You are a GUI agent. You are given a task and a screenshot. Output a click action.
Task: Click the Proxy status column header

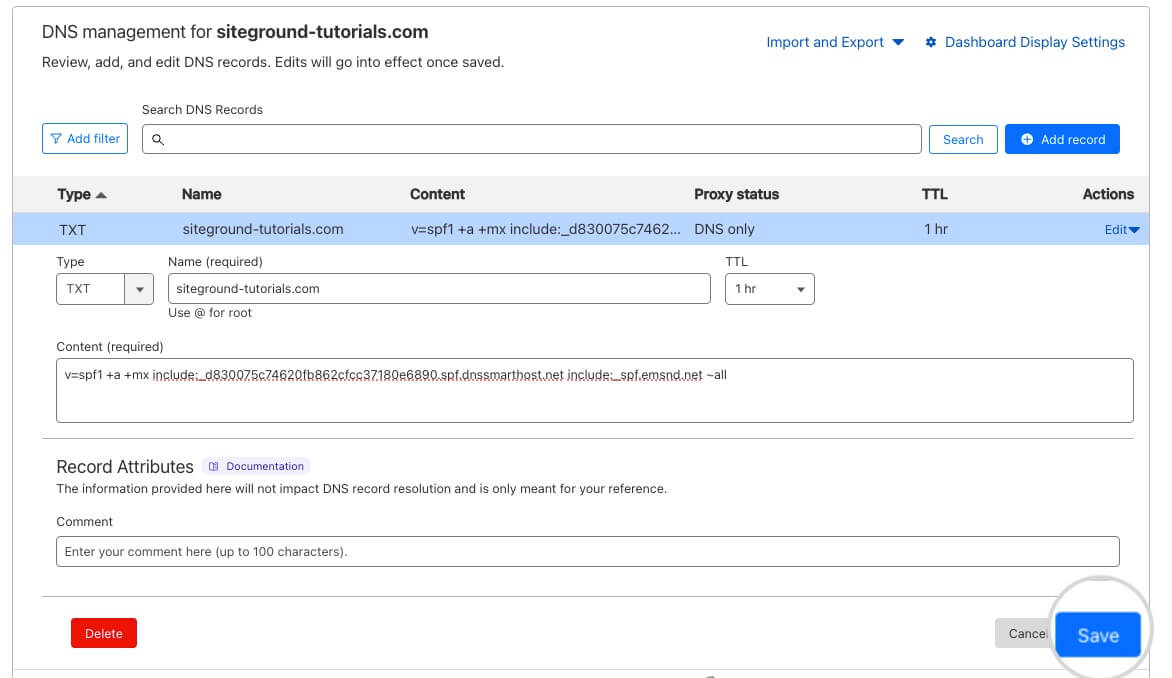736,194
